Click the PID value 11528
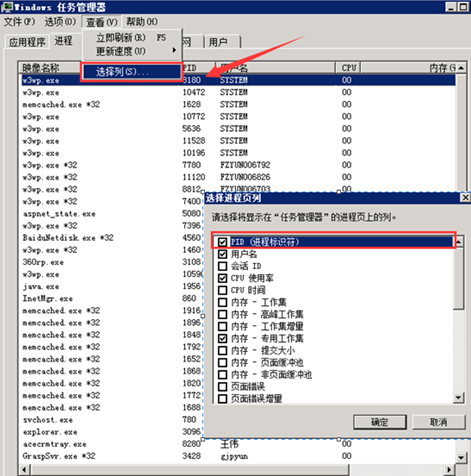 point(194,141)
